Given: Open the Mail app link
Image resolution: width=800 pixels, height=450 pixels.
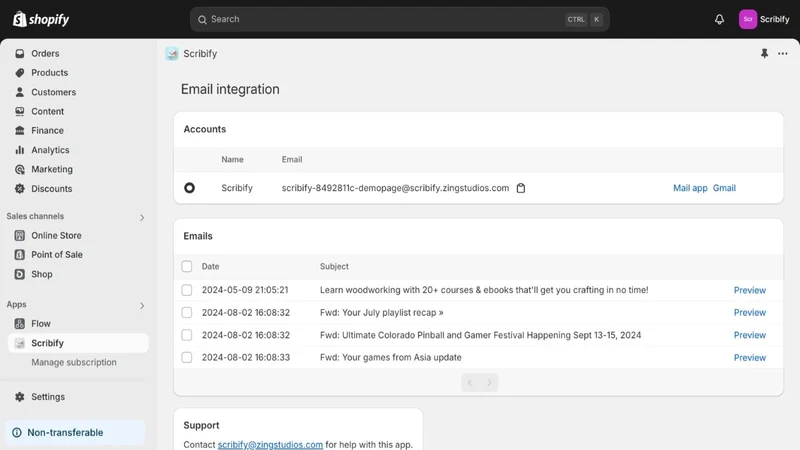Looking at the screenshot, I should tap(690, 188).
